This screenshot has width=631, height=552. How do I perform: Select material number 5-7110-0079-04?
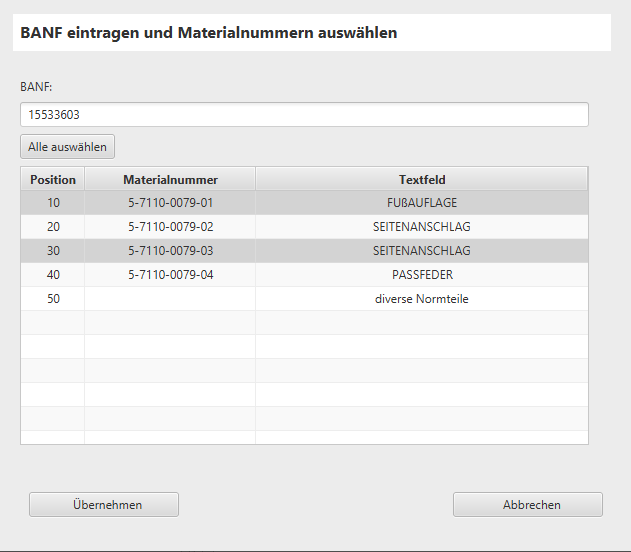170,275
